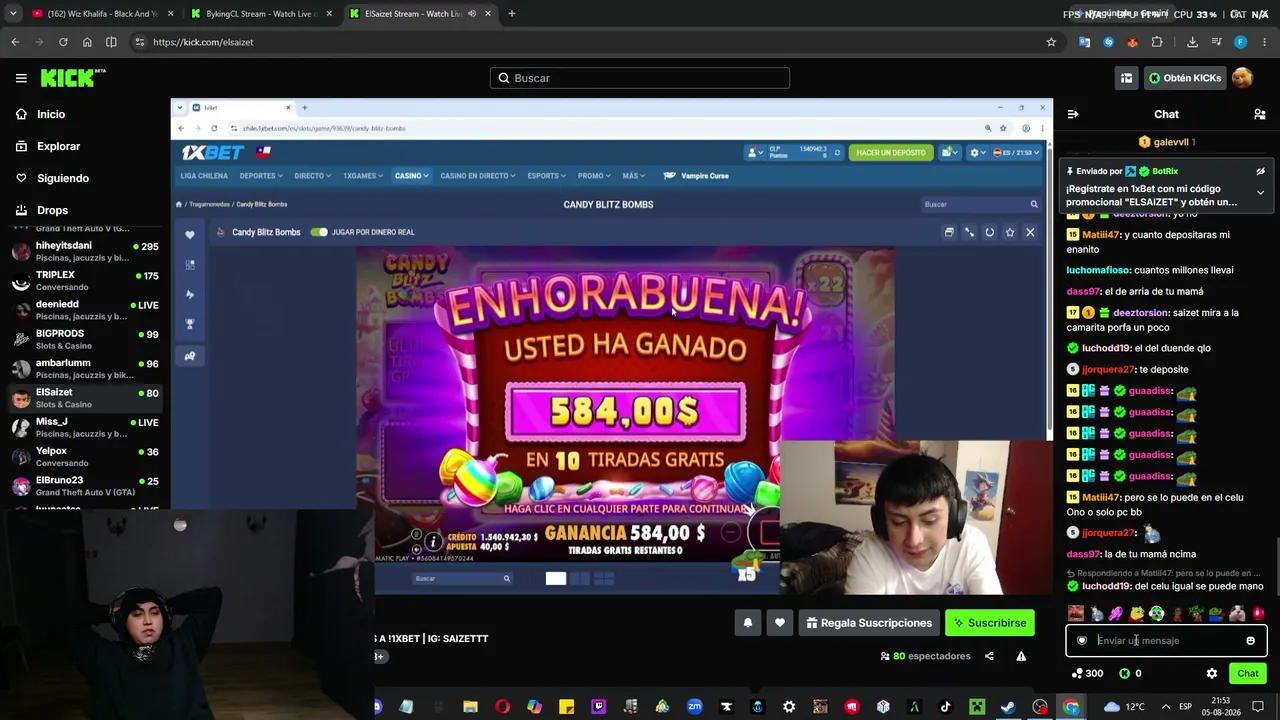Open the Chrome extensions puzzle icon
The height and width of the screenshot is (720, 1280).
click(x=1157, y=42)
